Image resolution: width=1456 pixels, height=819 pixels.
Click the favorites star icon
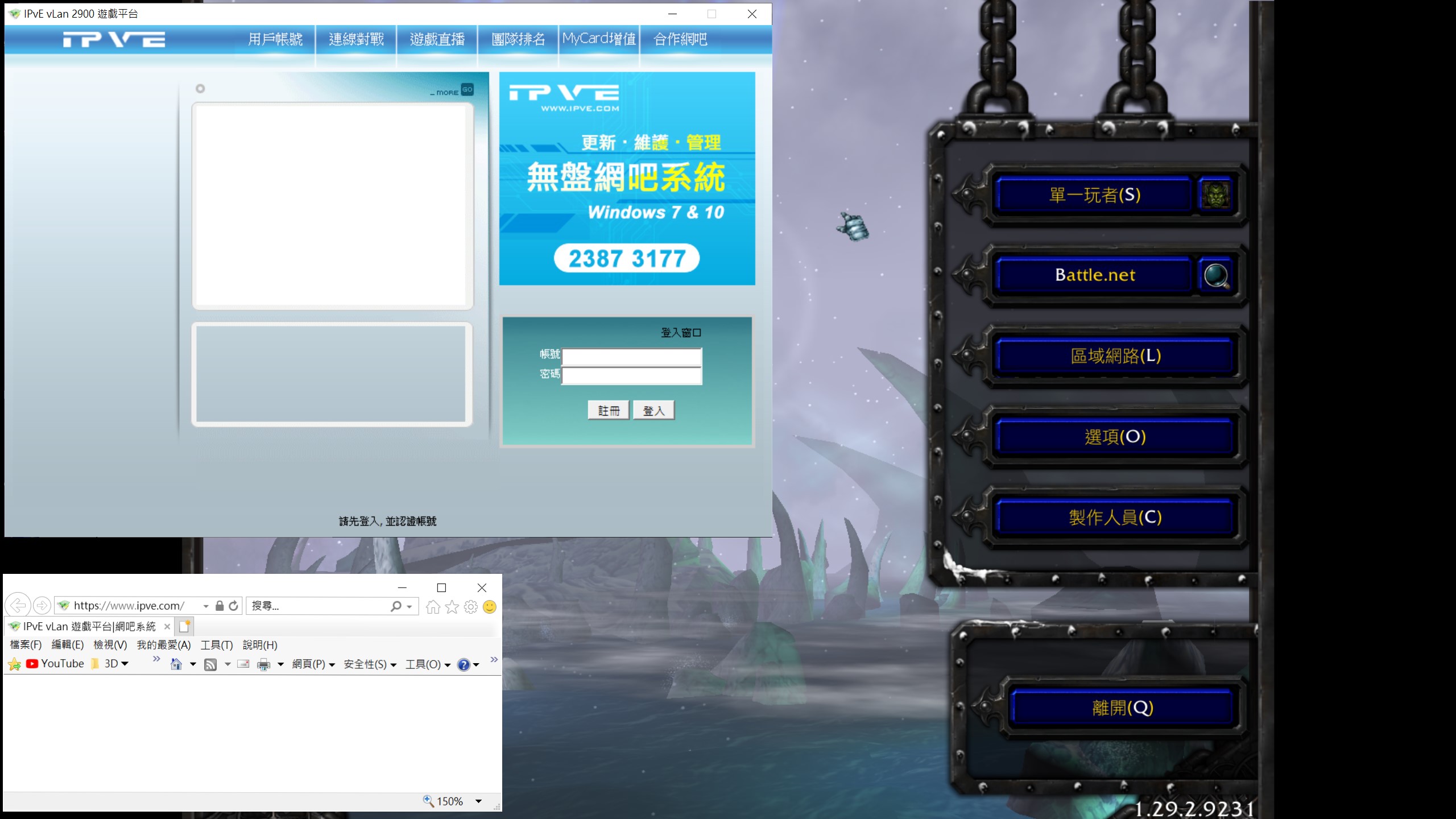(x=452, y=607)
